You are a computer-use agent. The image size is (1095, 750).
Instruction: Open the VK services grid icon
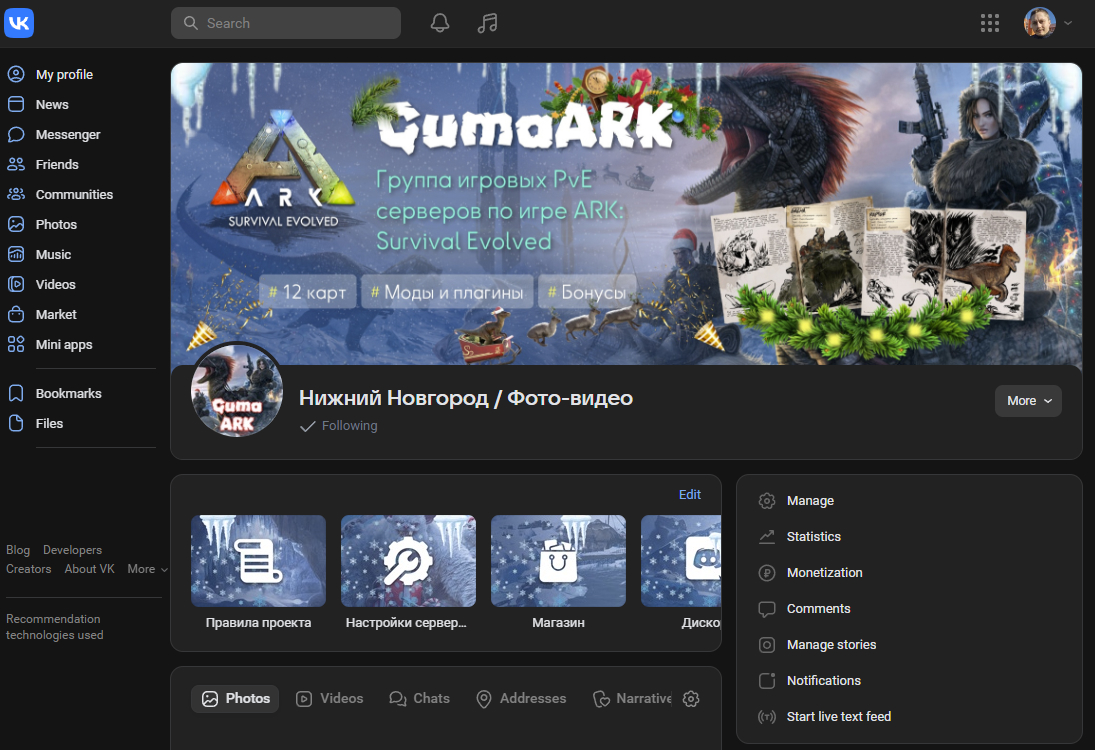point(990,23)
